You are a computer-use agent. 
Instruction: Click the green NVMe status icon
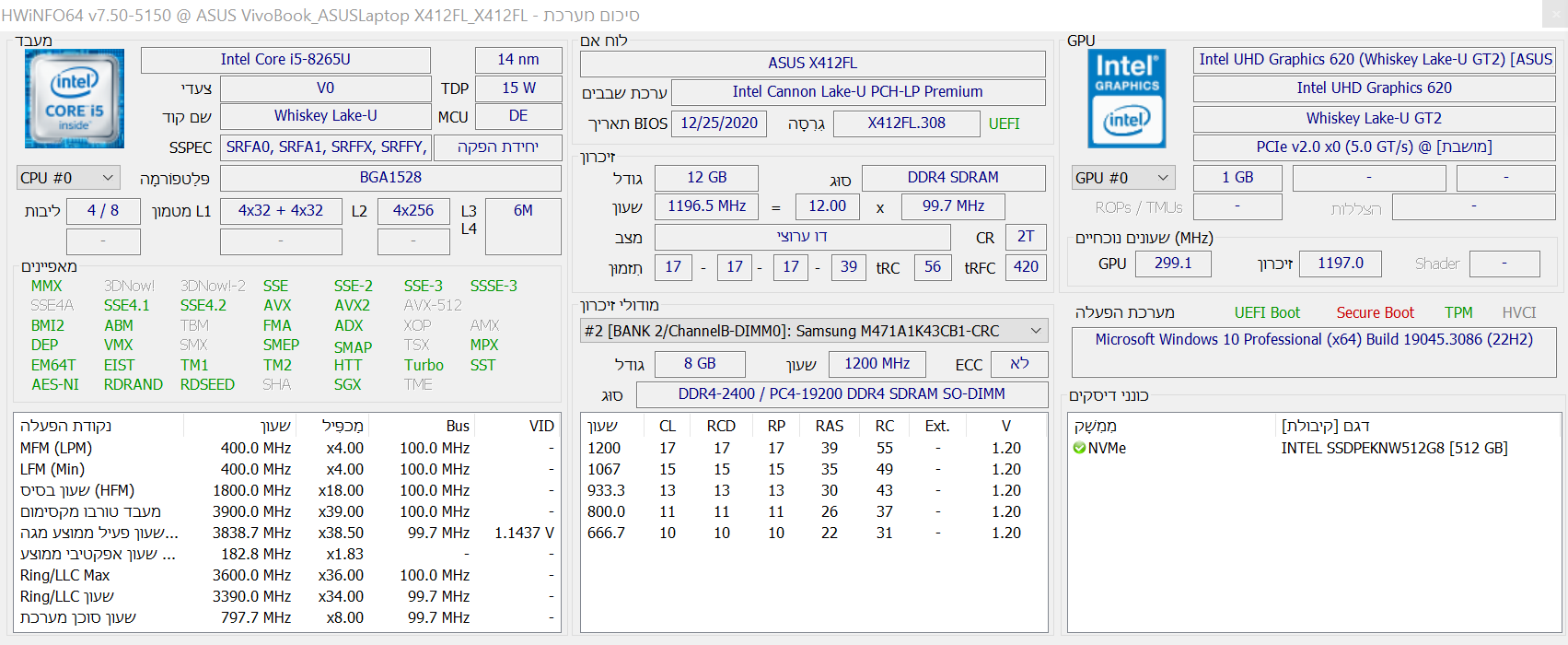click(1079, 448)
